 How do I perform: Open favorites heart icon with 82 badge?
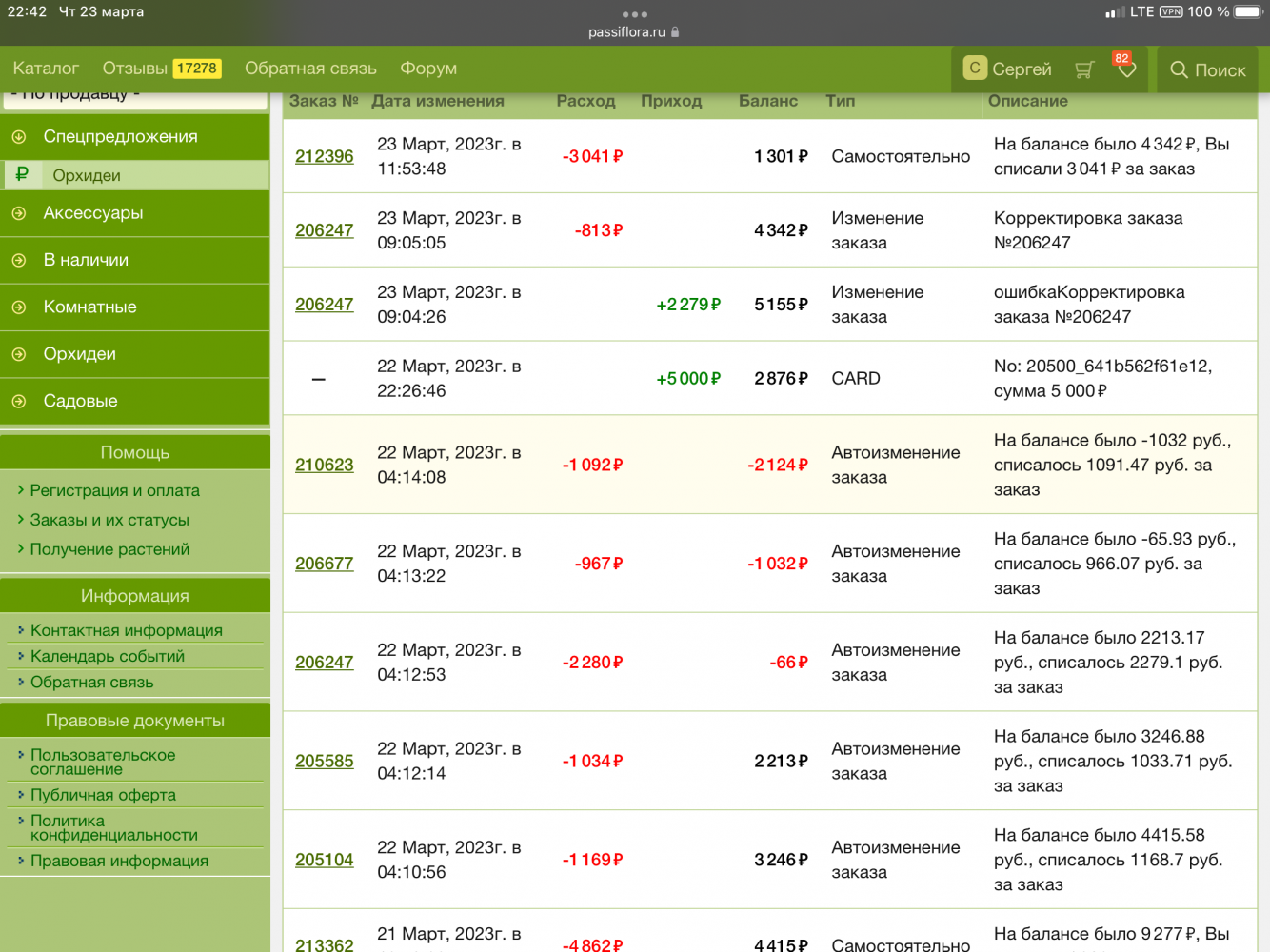1126,69
